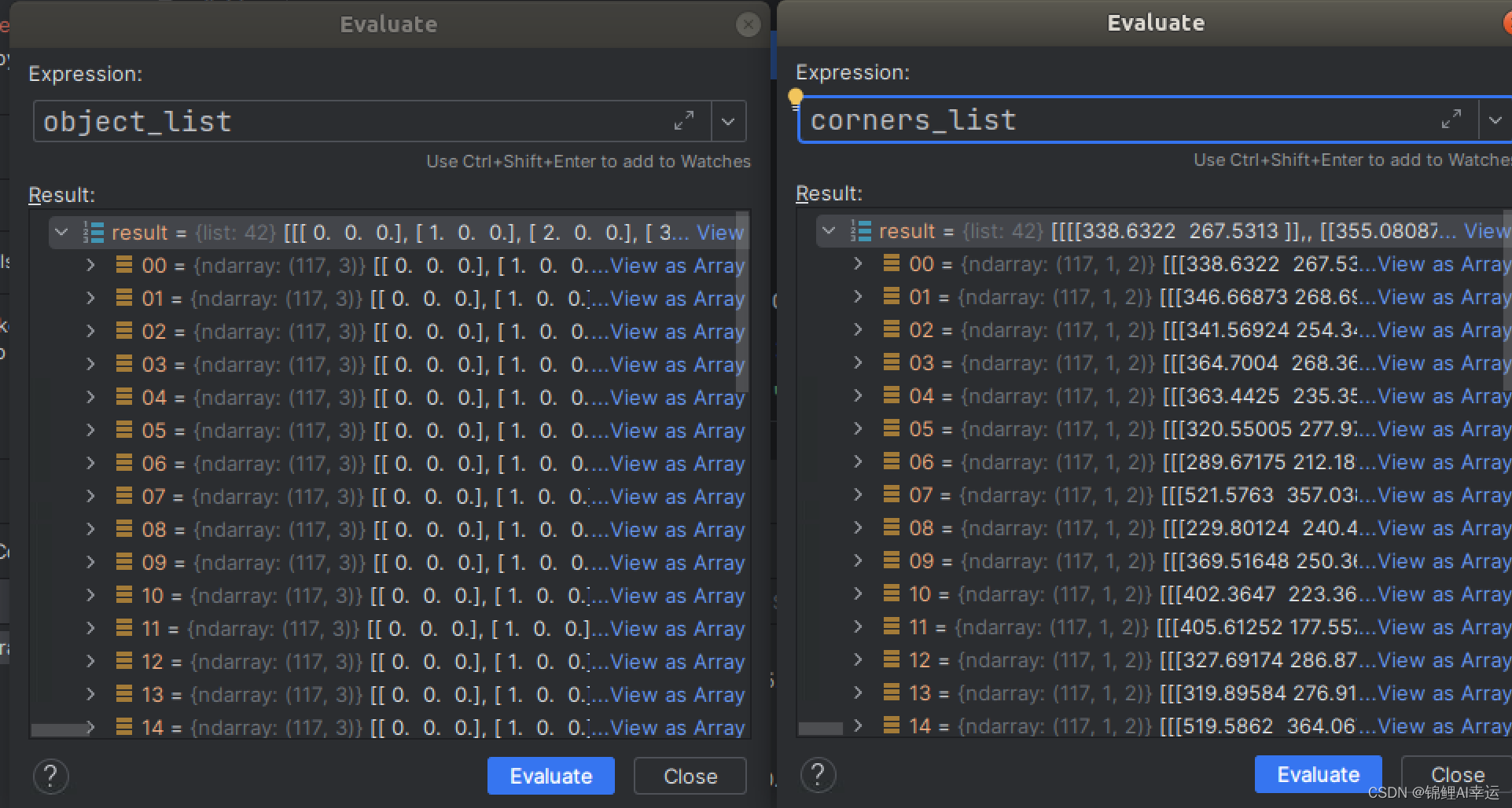Expand item 00 in object_list result
Screen dimensions: 1512x808
pos(90,266)
